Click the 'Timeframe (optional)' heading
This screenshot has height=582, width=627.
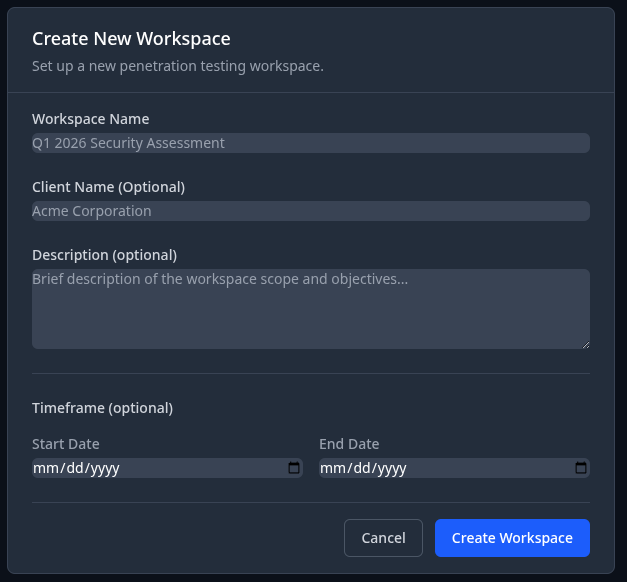pos(102,408)
